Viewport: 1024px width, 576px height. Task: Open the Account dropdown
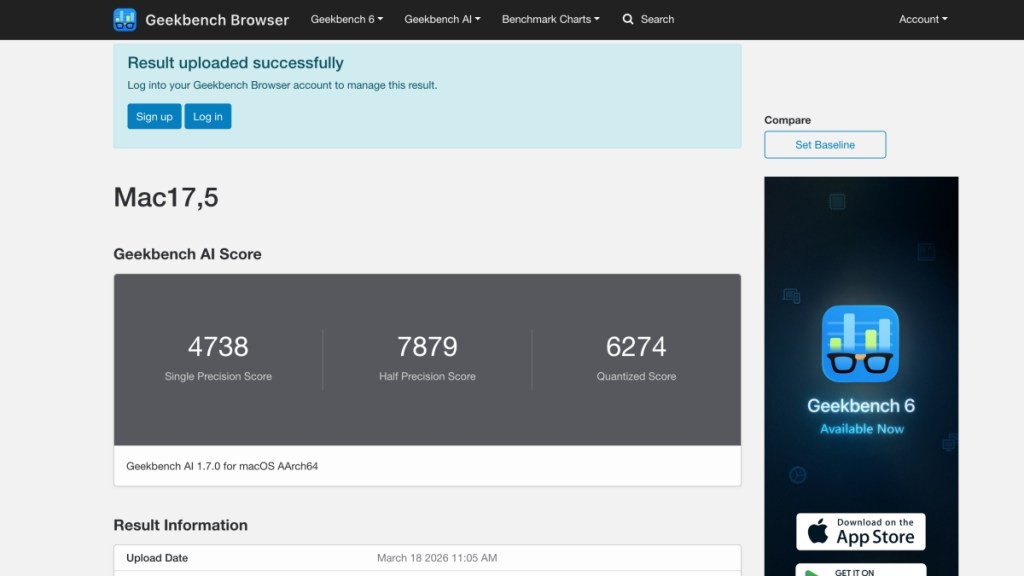tap(921, 18)
